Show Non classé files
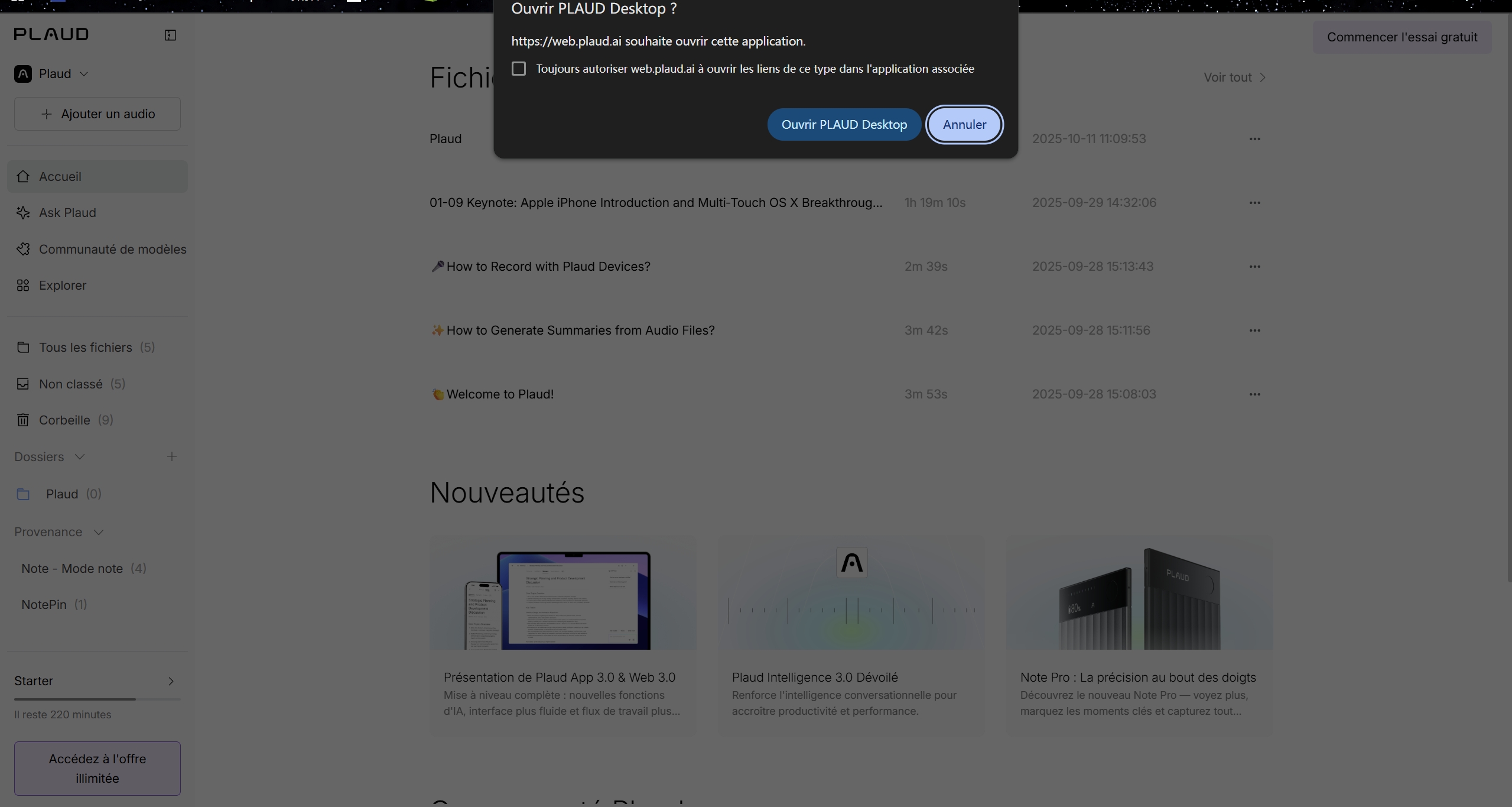The width and height of the screenshot is (1512, 807). click(x=97, y=384)
